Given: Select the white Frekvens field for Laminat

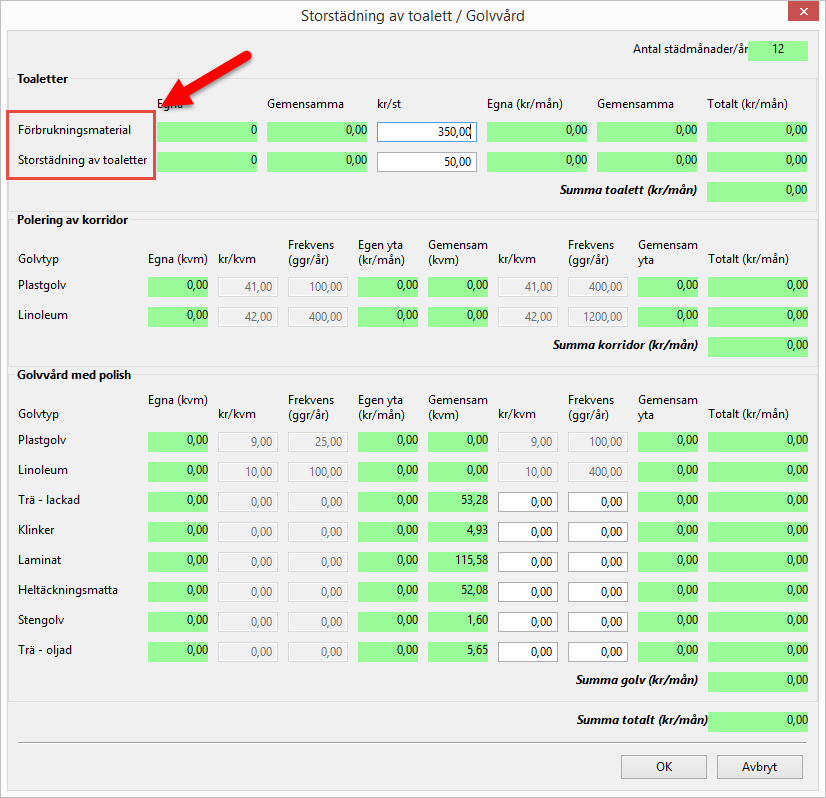Looking at the screenshot, I should click(x=597, y=561).
